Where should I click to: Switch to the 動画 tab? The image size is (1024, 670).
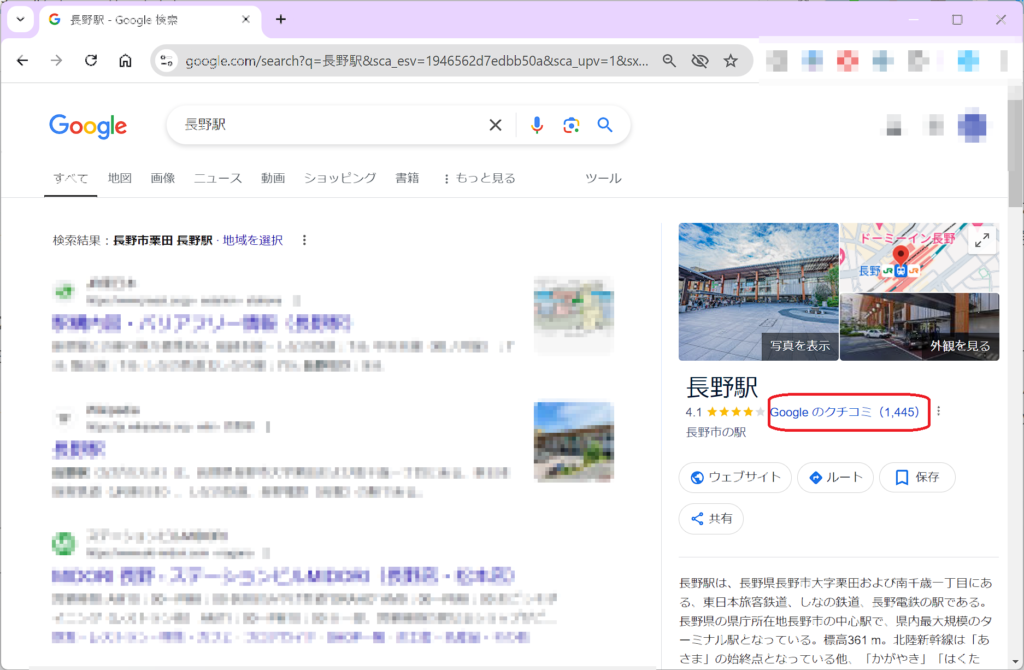pos(273,178)
